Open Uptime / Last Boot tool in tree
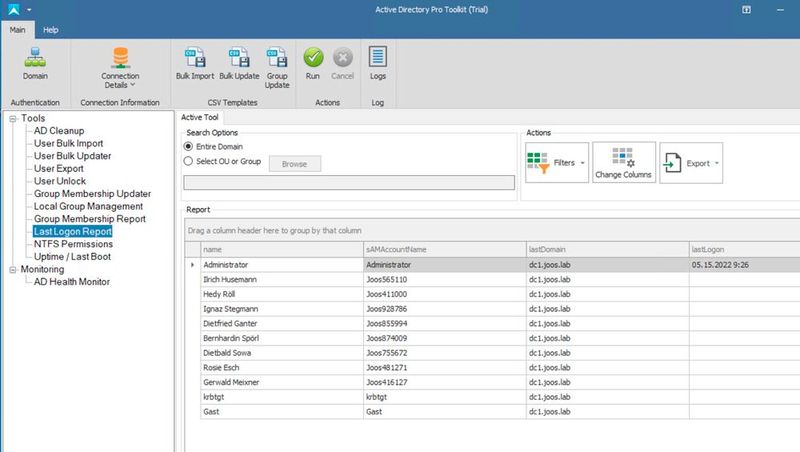The image size is (800, 452). point(72,257)
